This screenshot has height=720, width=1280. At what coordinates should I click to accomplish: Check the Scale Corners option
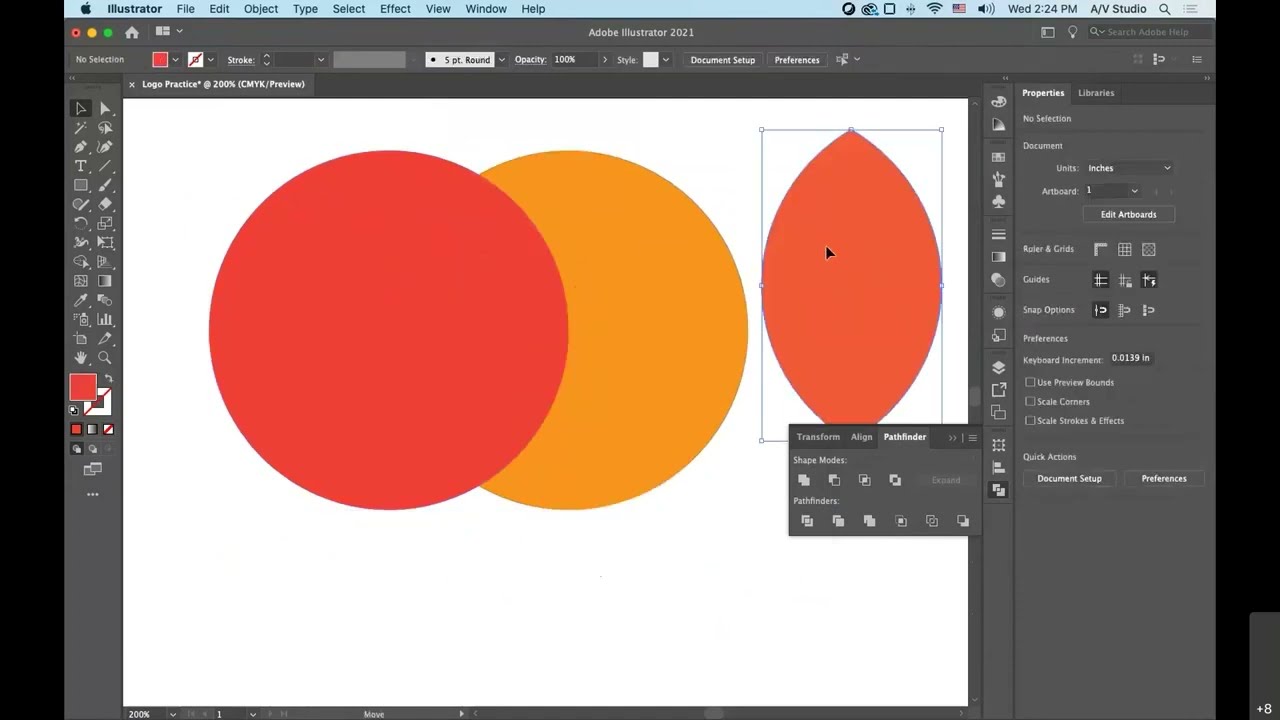click(1031, 401)
